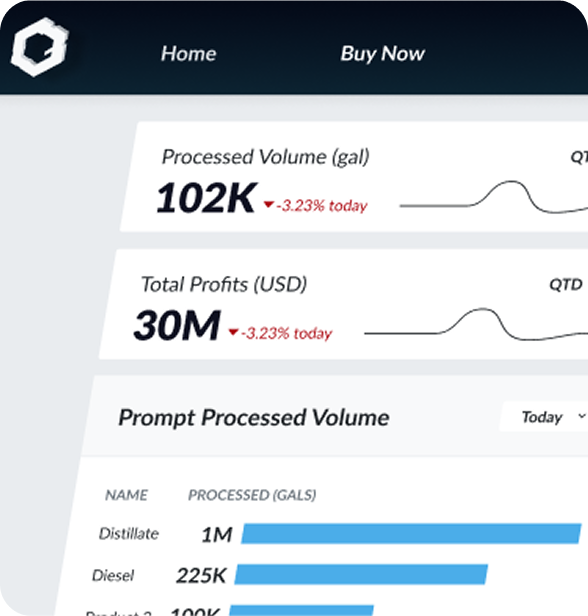Select the 102K processed volume value
The height and width of the screenshot is (616, 588).
click(x=206, y=198)
